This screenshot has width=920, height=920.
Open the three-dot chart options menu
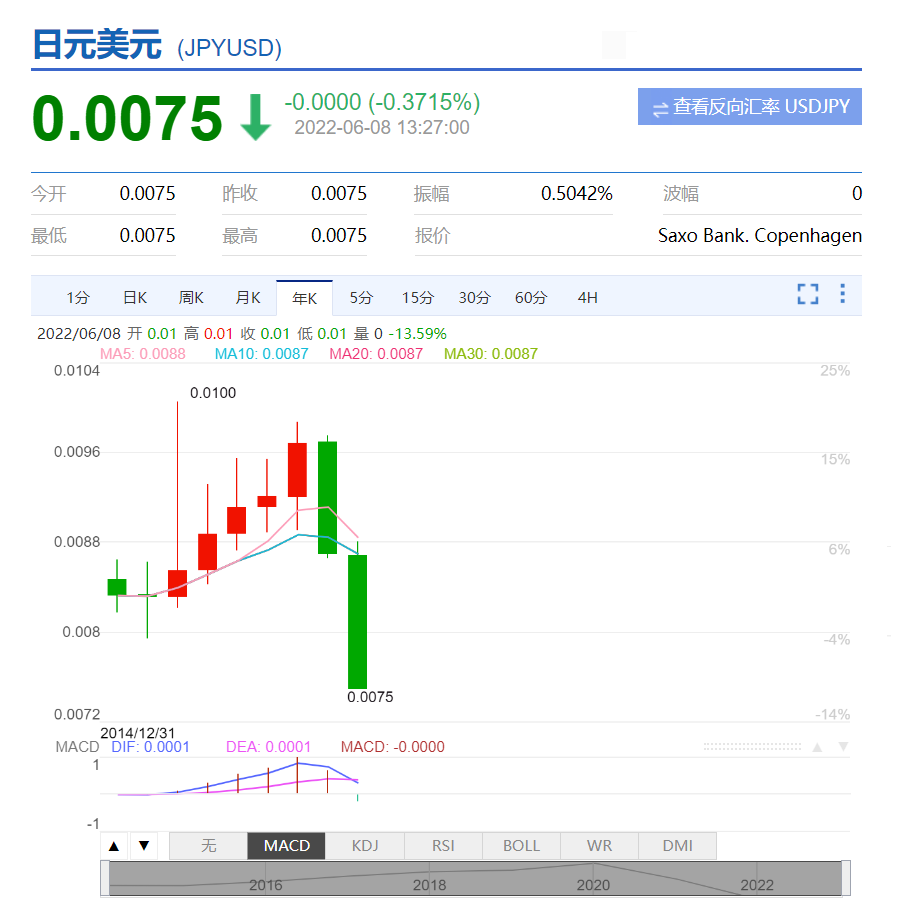(x=842, y=294)
